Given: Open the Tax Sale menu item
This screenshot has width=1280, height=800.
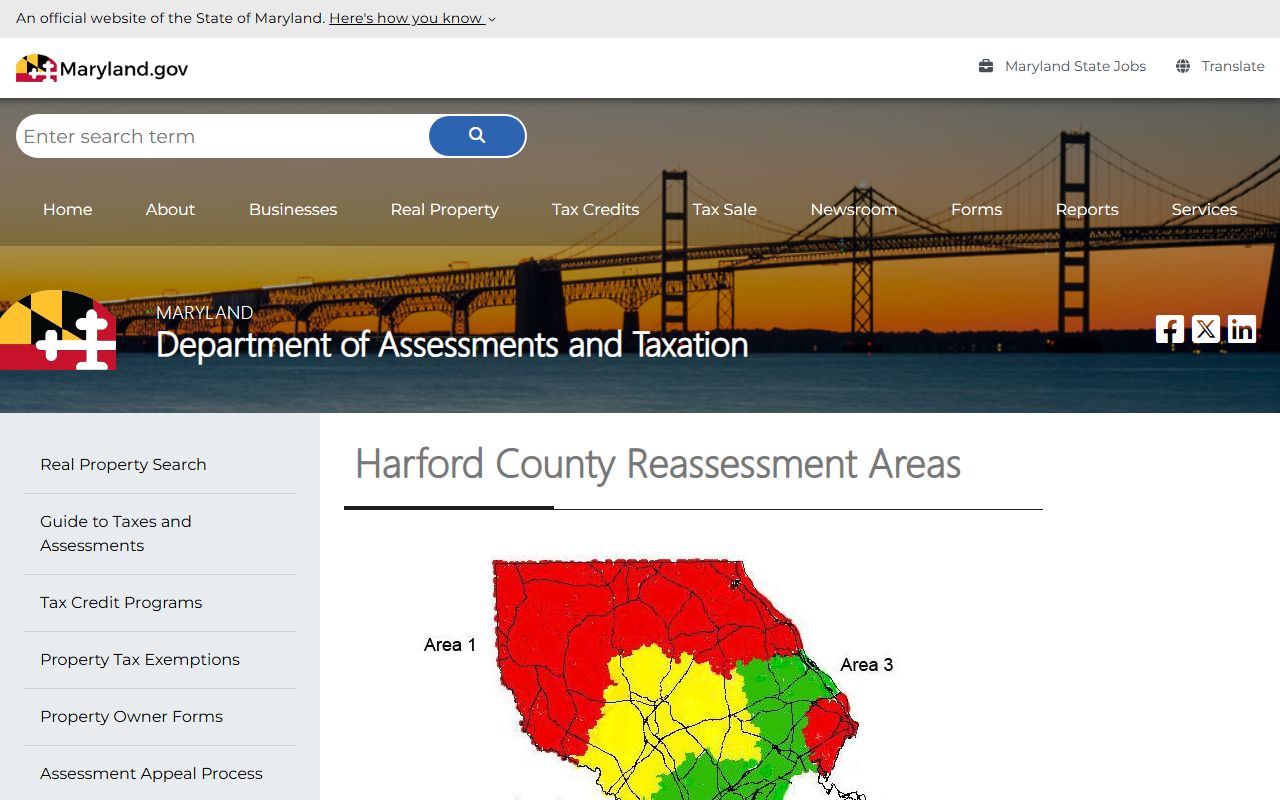Looking at the screenshot, I should point(725,209).
